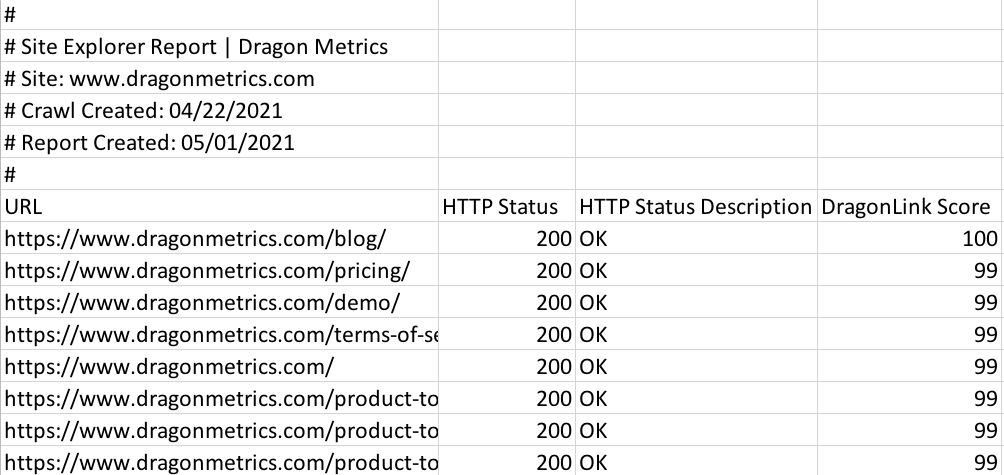Screen dimensions: 1004x475
Task: Click the HTTP Status Description header cell
Action: pos(695,207)
